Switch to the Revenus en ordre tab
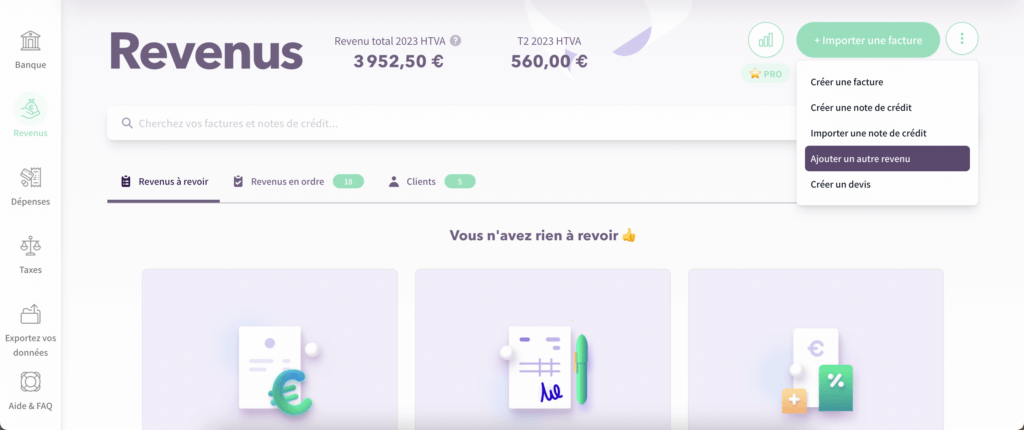 pos(298,182)
